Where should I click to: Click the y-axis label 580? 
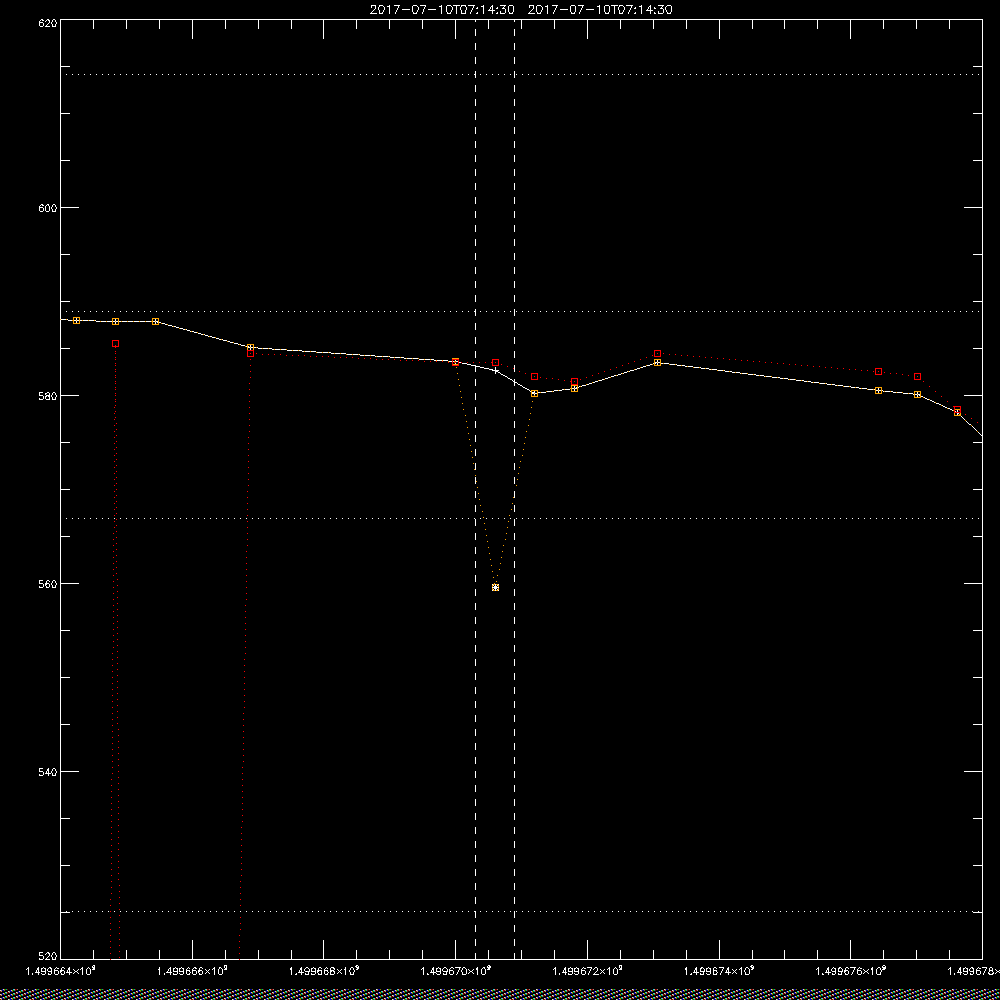pos(48,395)
